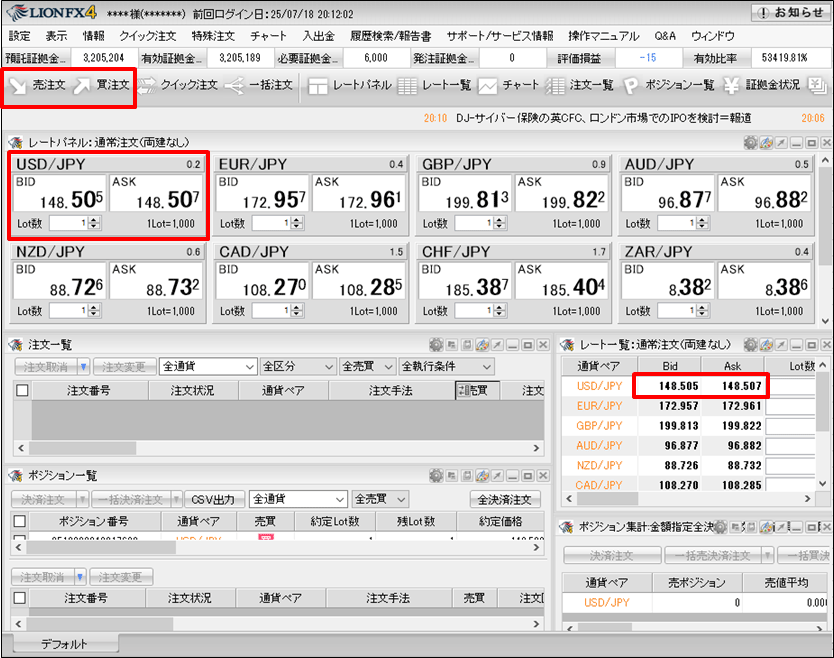
Task: Click the CSV出力 button
Action: 212,499
